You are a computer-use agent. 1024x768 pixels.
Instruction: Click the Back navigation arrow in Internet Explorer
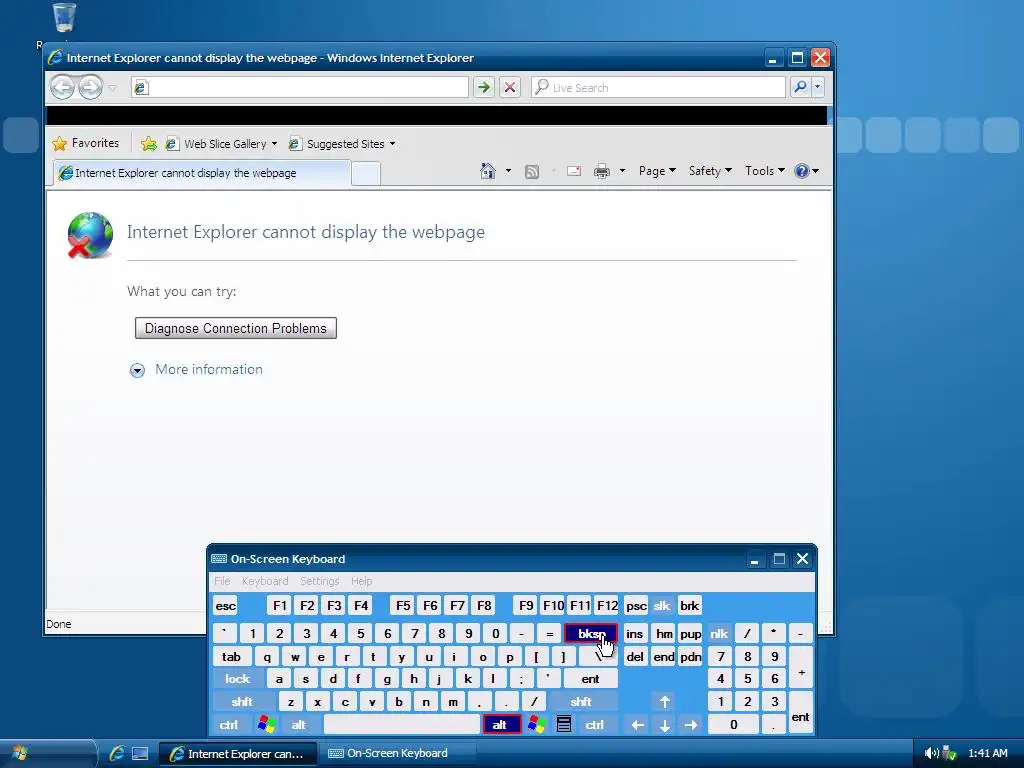coord(63,87)
